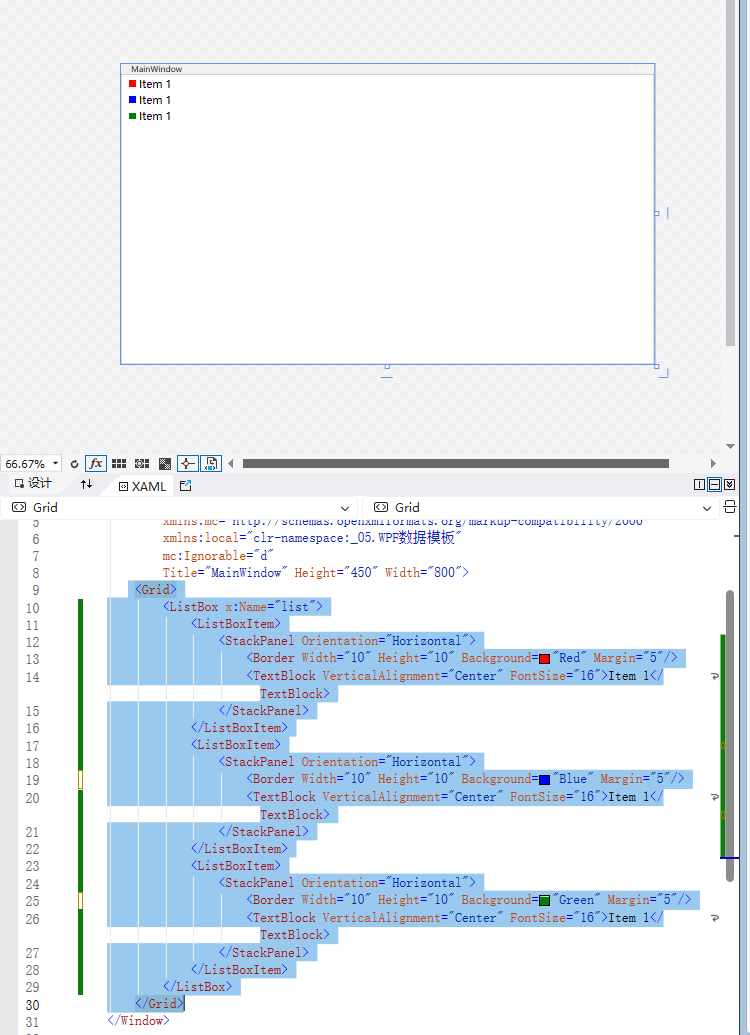Click the designer vertical scrollbar down arrow

point(730,446)
